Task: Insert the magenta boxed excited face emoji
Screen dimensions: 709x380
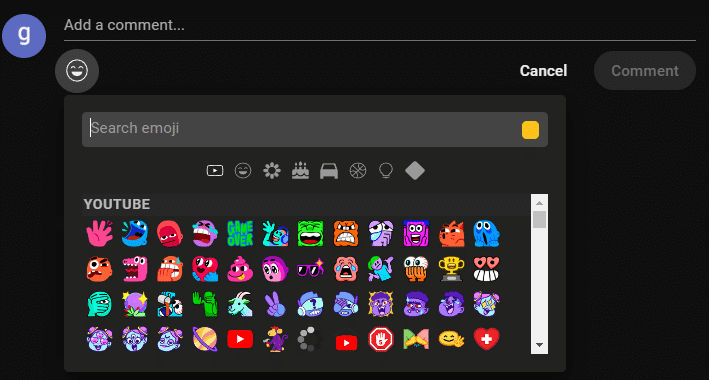Action: pyautogui.click(x=416, y=233)
